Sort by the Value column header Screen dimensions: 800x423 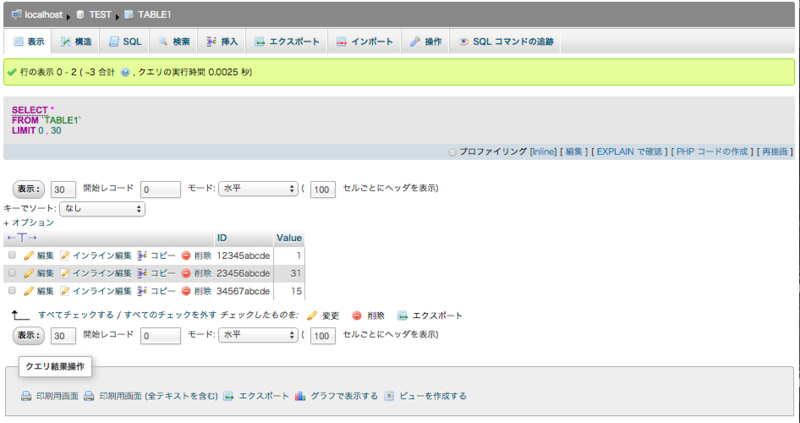click(x=289, y=238)
